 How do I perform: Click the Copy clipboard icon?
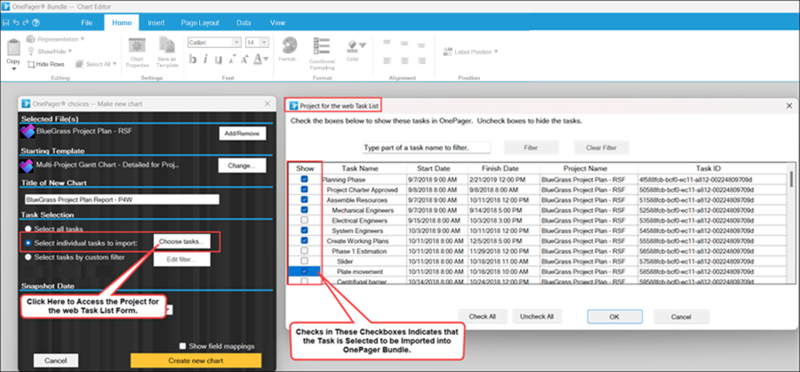pyautogui.click(x=13, y=48)
